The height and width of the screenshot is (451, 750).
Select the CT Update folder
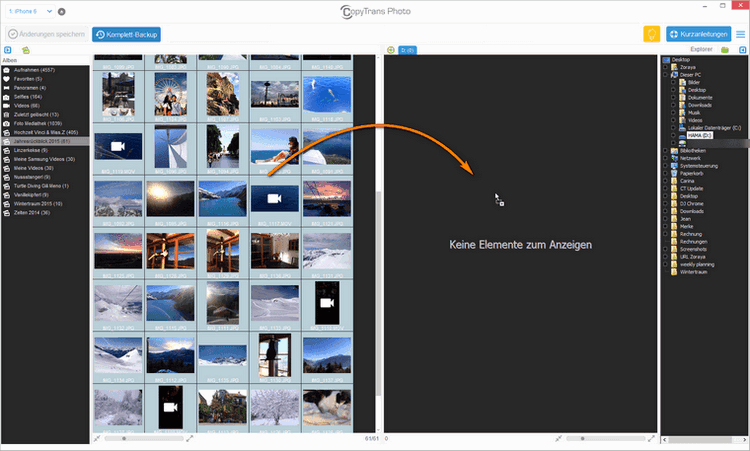691,188
